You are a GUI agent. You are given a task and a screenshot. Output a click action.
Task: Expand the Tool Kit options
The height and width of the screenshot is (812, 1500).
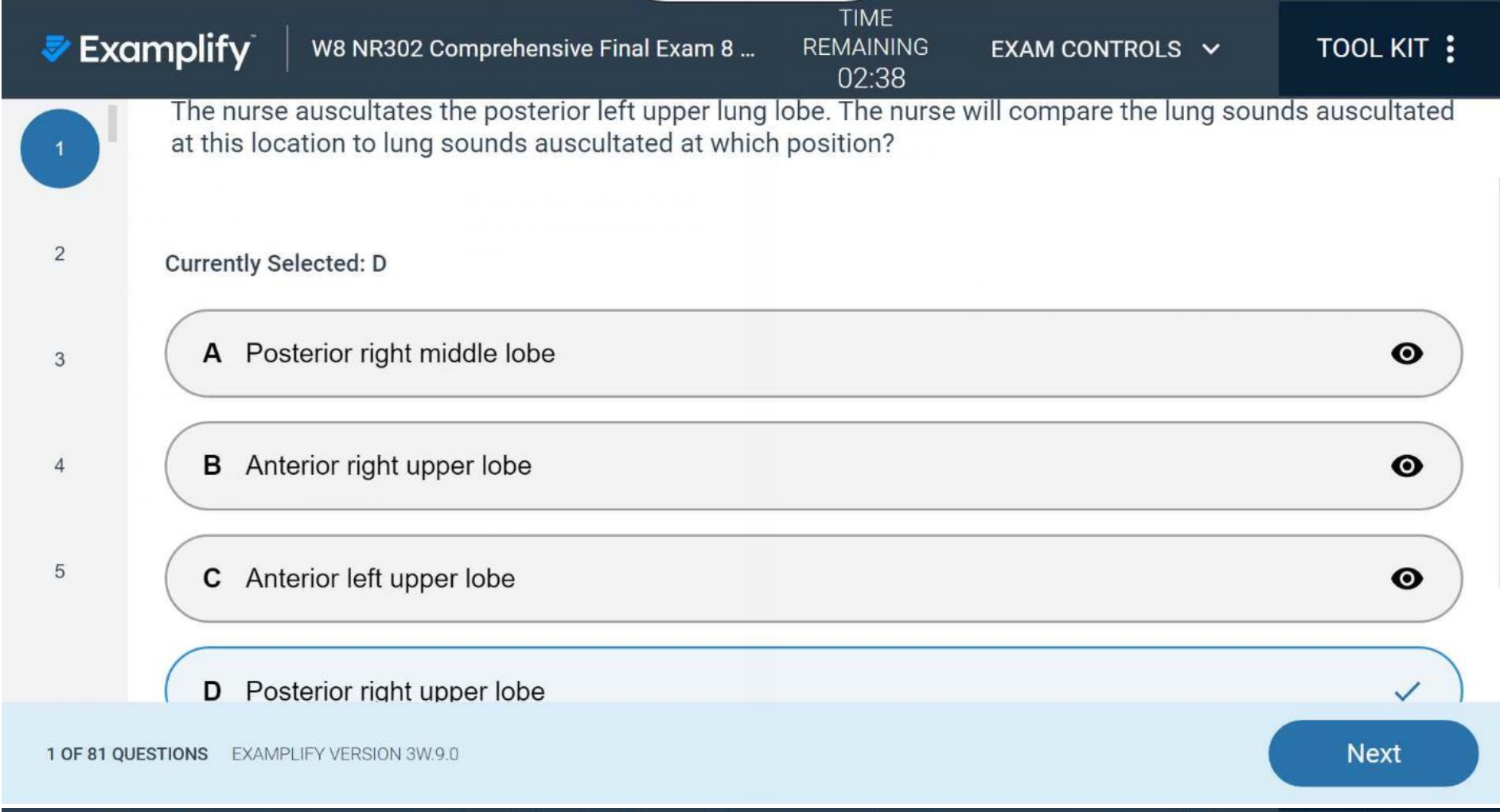(1373, 49)
